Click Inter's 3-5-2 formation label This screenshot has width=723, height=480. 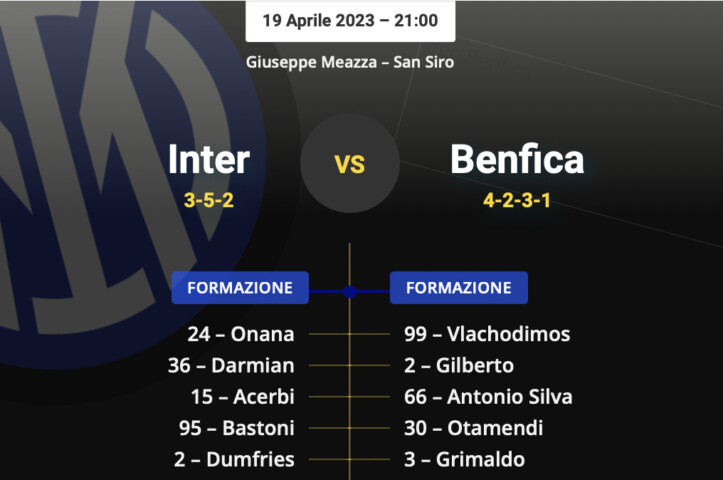point(209,200)
